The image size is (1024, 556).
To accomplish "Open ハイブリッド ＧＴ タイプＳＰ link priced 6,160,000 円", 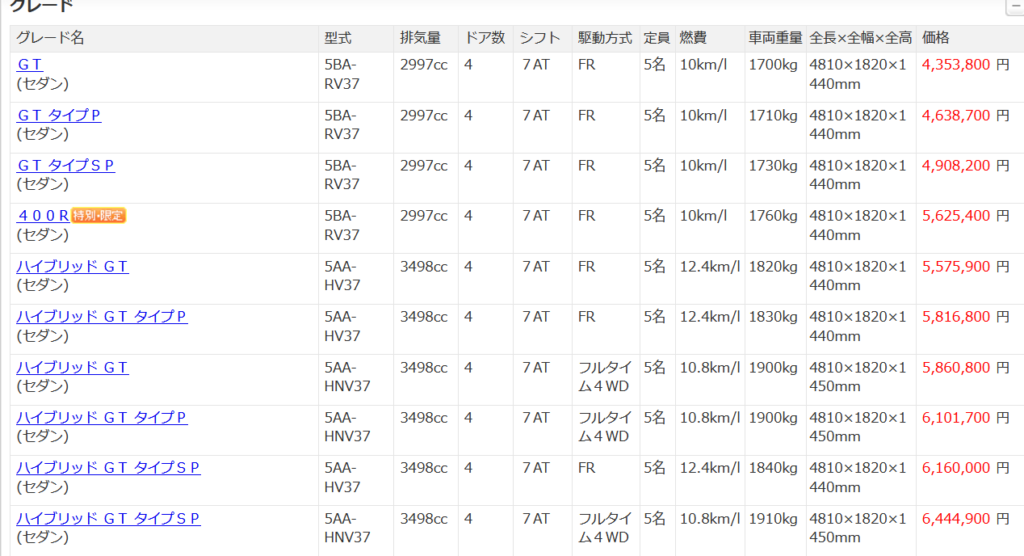I will point(109,467).
